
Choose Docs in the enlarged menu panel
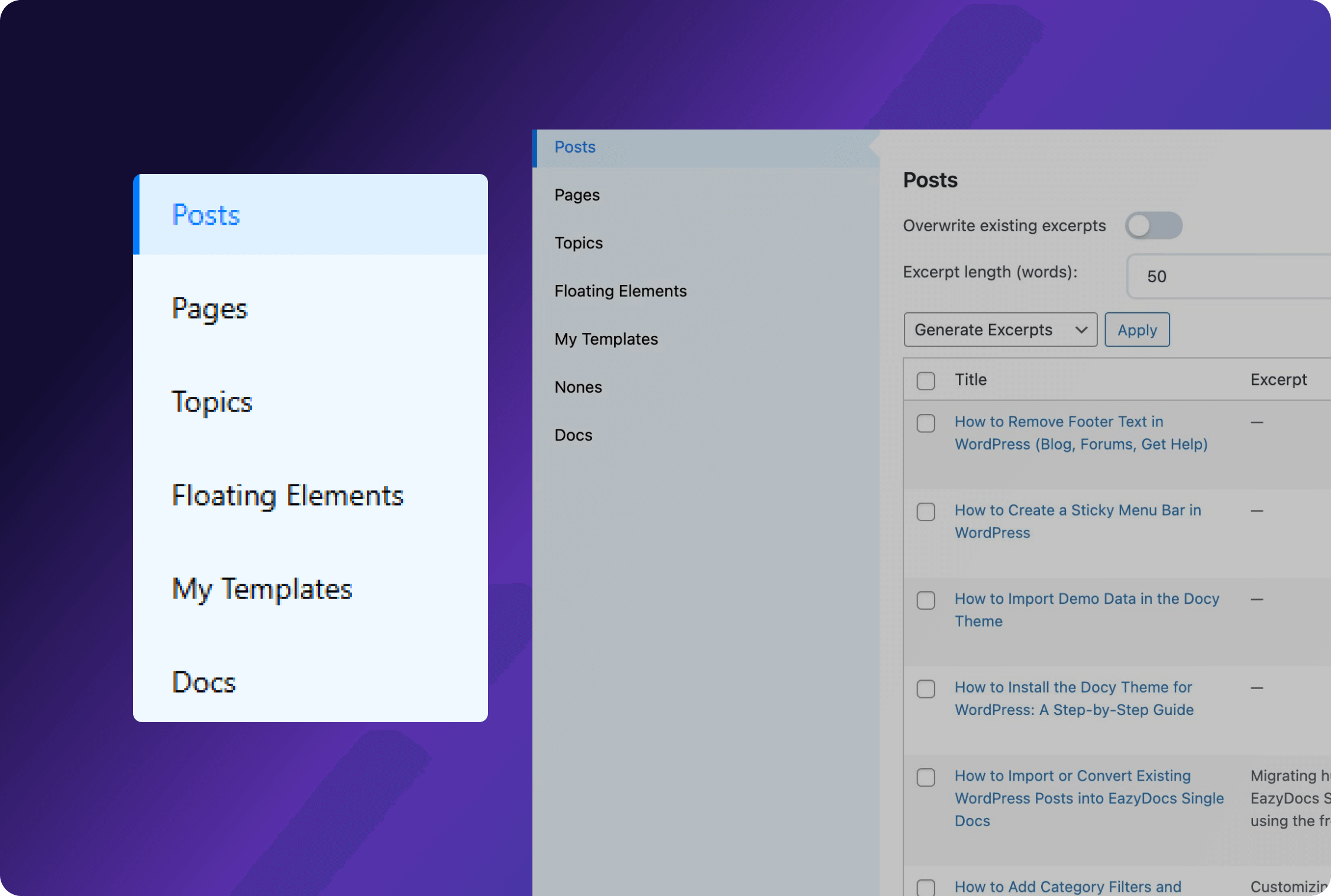point(203,682)
